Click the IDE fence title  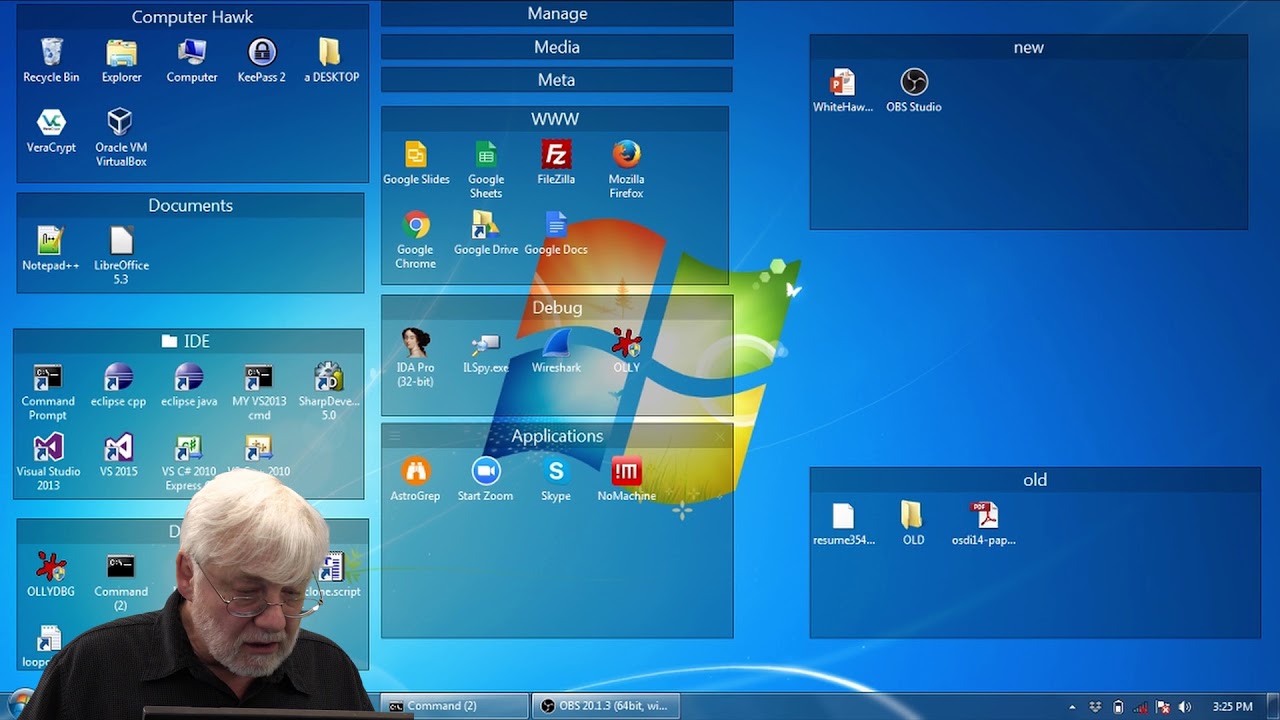pyautogui.click(x=188, y=341)
